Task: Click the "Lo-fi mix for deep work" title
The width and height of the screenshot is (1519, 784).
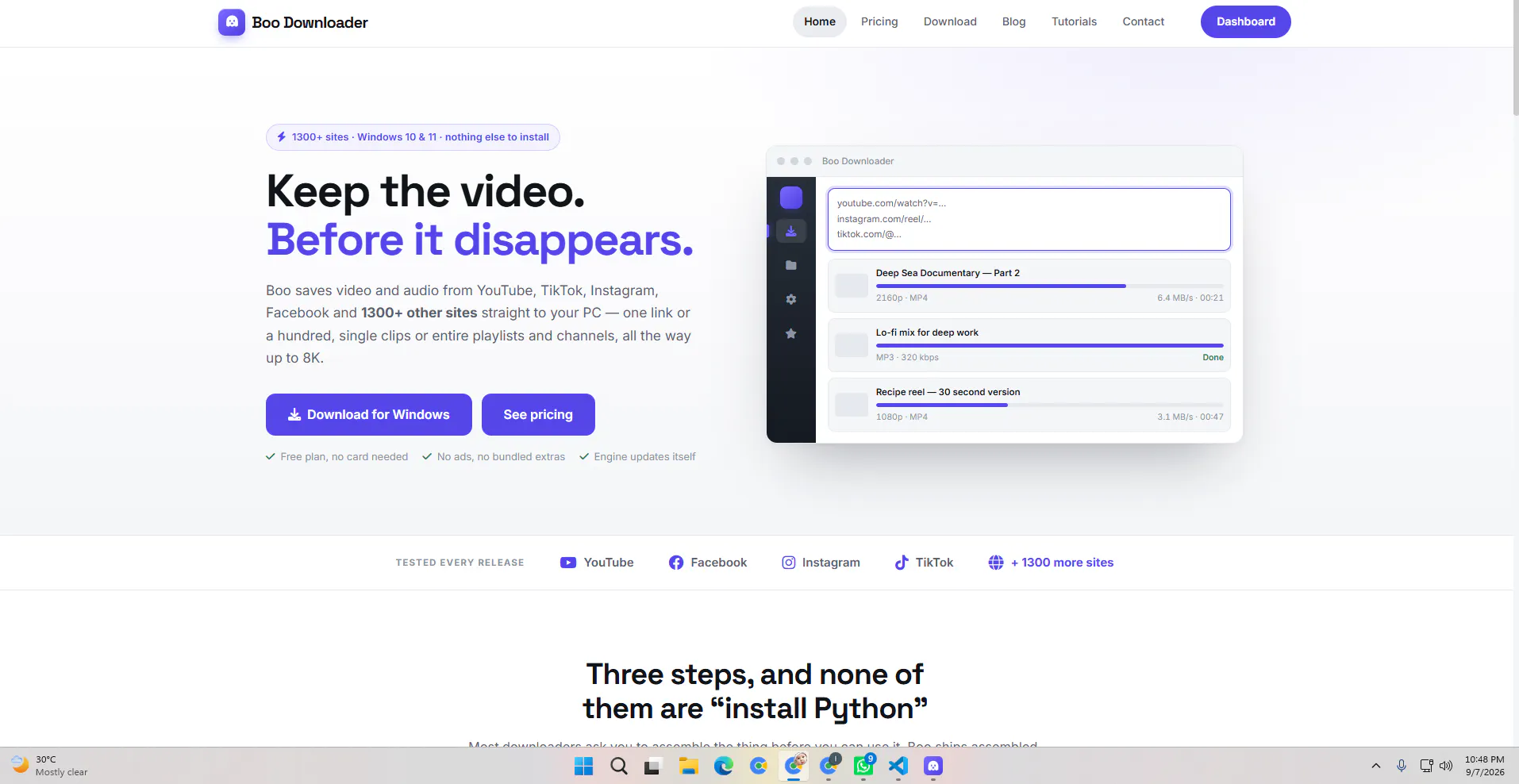Action: tap(927, 332)
